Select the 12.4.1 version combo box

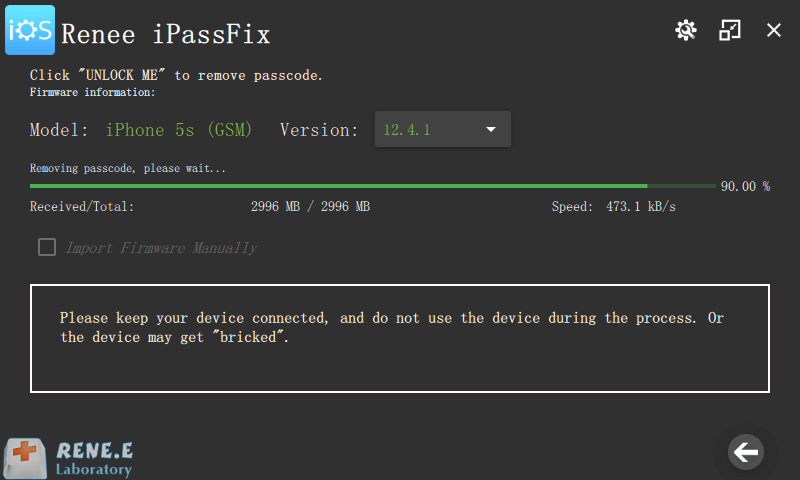click(442, 129)
